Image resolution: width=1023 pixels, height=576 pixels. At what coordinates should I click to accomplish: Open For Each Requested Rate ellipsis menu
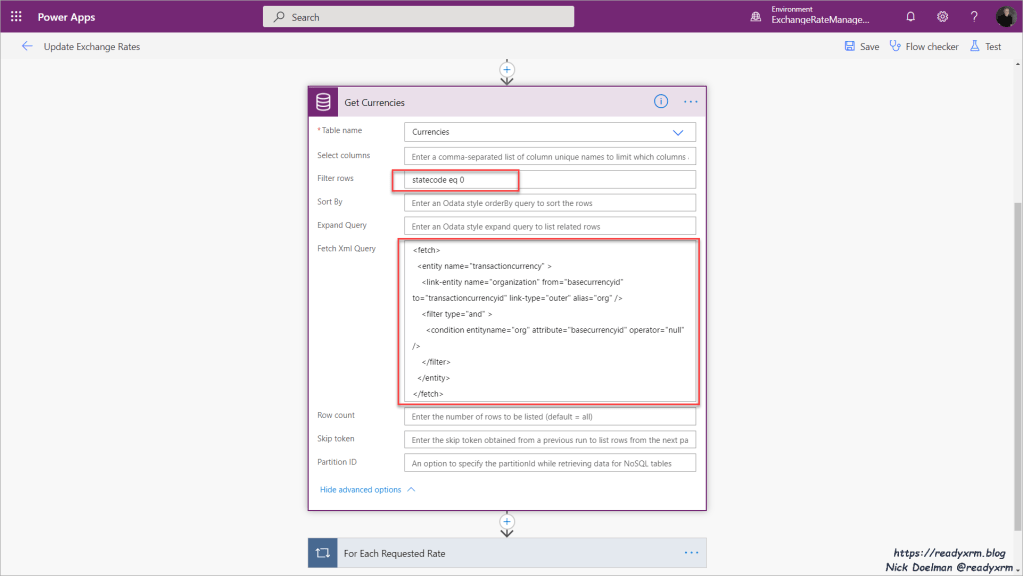(x=690, y=552)
